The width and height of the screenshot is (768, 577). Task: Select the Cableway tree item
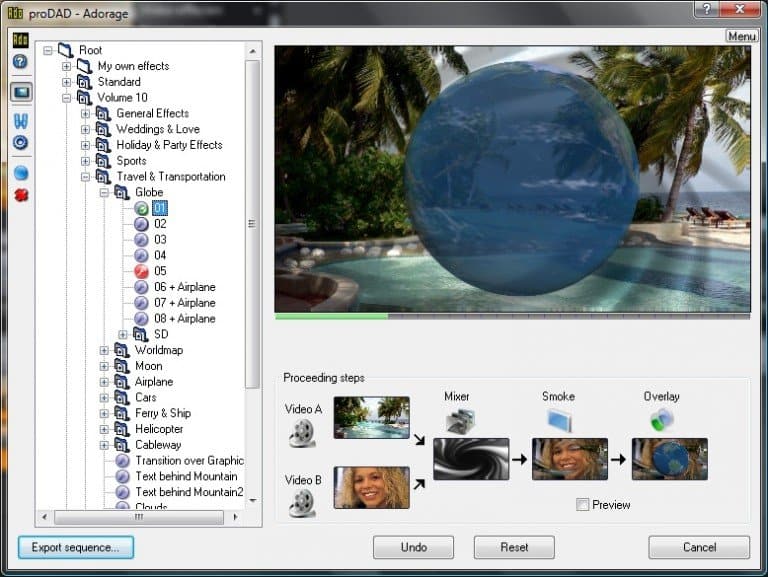[x=158, y=445]
